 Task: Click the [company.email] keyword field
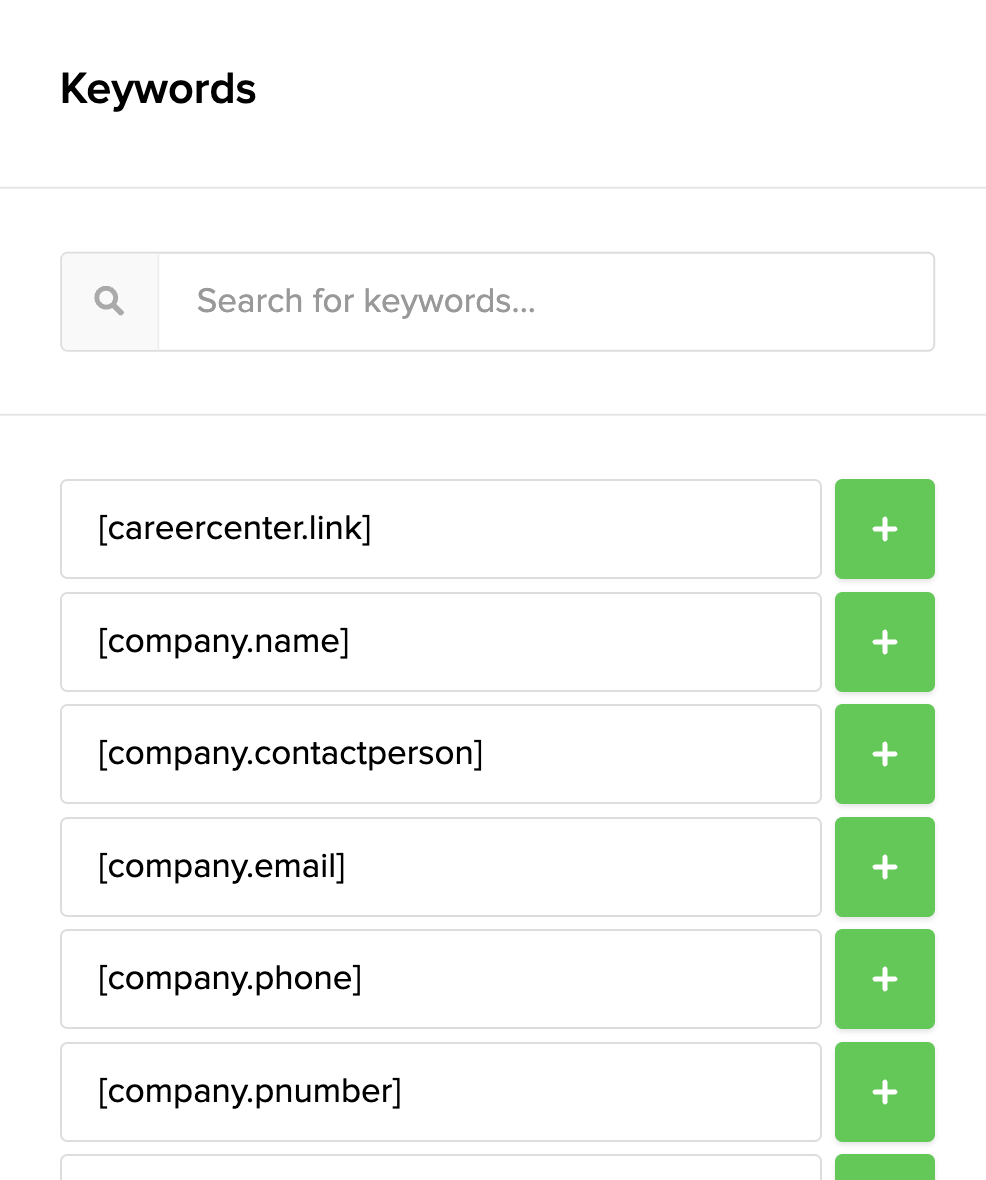[440, 867]
